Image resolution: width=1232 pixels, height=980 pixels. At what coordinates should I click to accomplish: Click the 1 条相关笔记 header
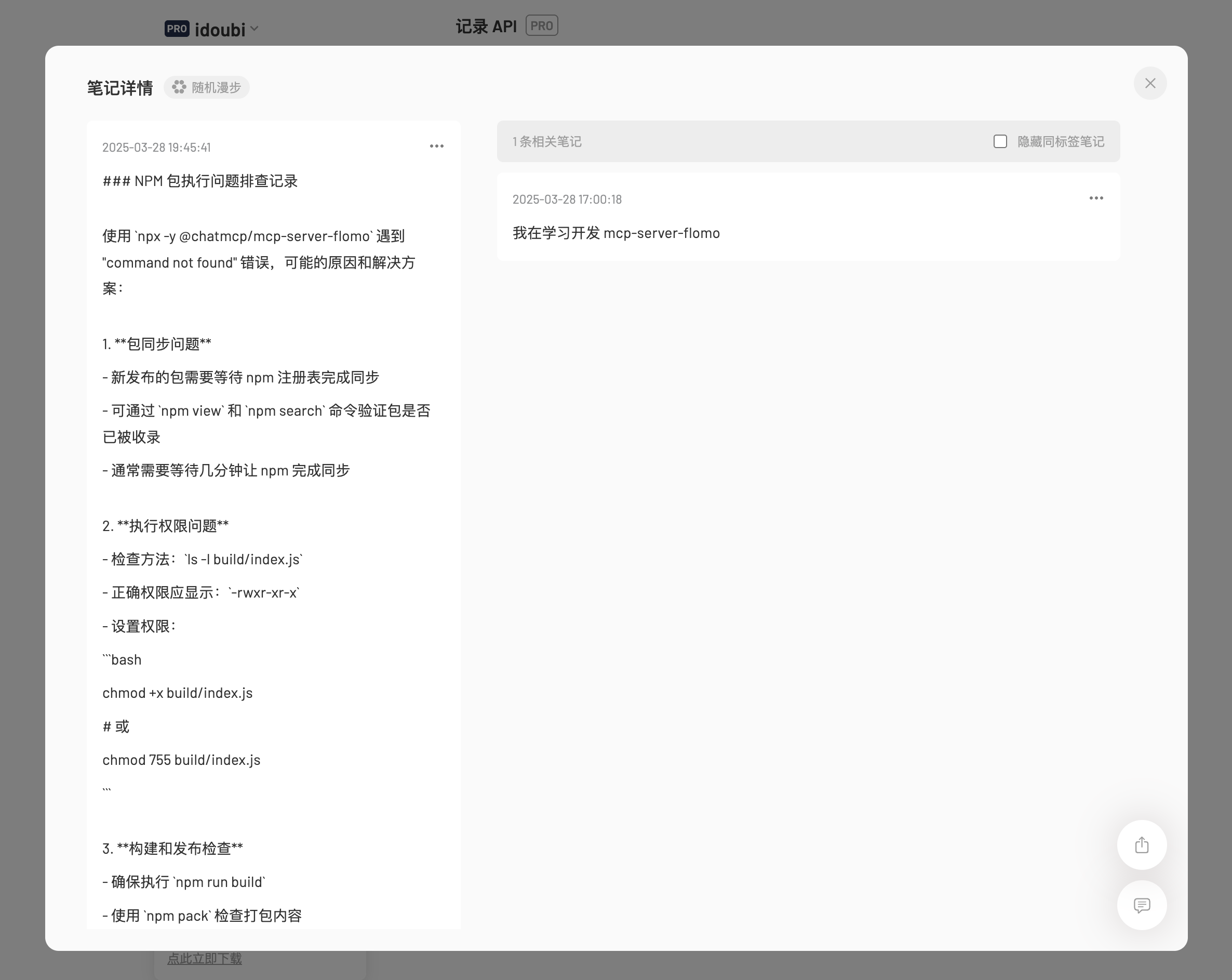547,142
